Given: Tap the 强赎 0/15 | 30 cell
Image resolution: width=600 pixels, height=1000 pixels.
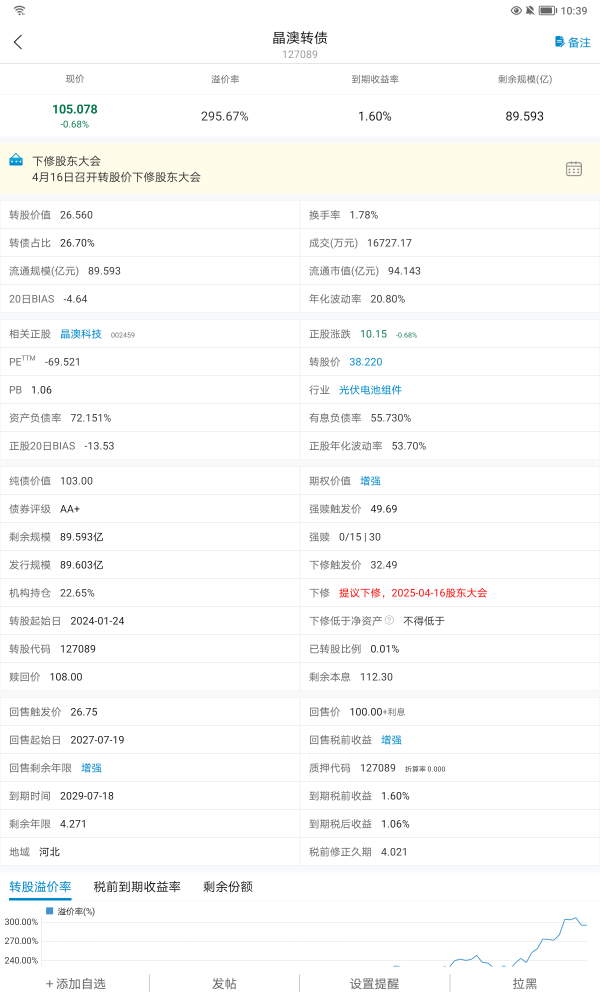Looking at the screenshot, I should click(450, 537).
